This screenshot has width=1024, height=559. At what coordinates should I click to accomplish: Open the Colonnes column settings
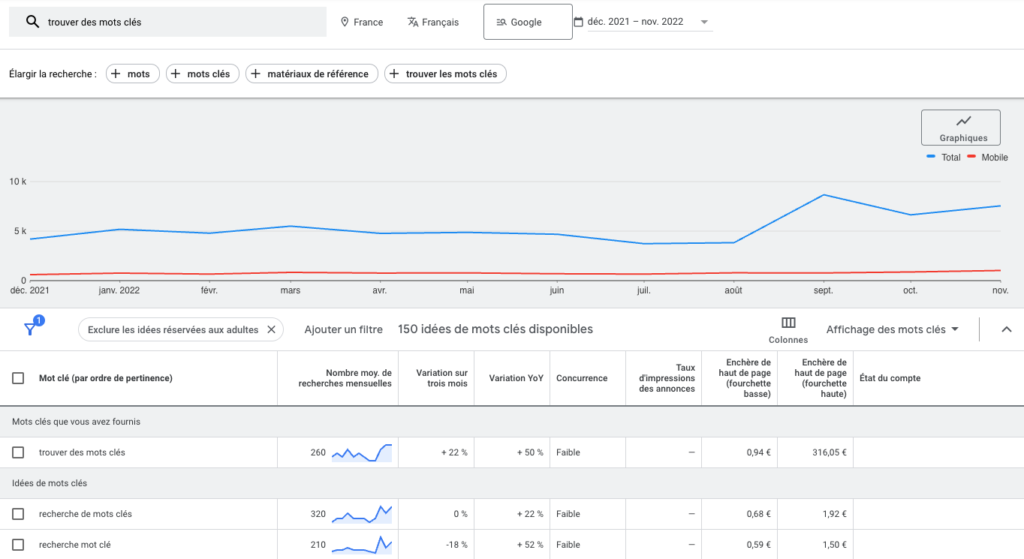[x=788, y=329]
